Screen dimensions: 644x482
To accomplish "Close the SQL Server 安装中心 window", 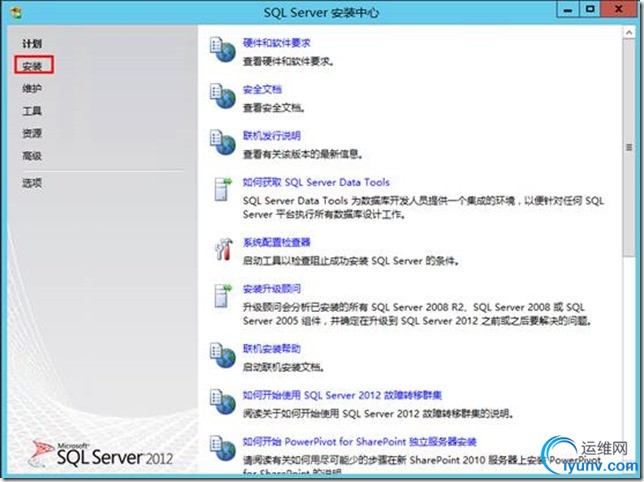I will (619, 10).
